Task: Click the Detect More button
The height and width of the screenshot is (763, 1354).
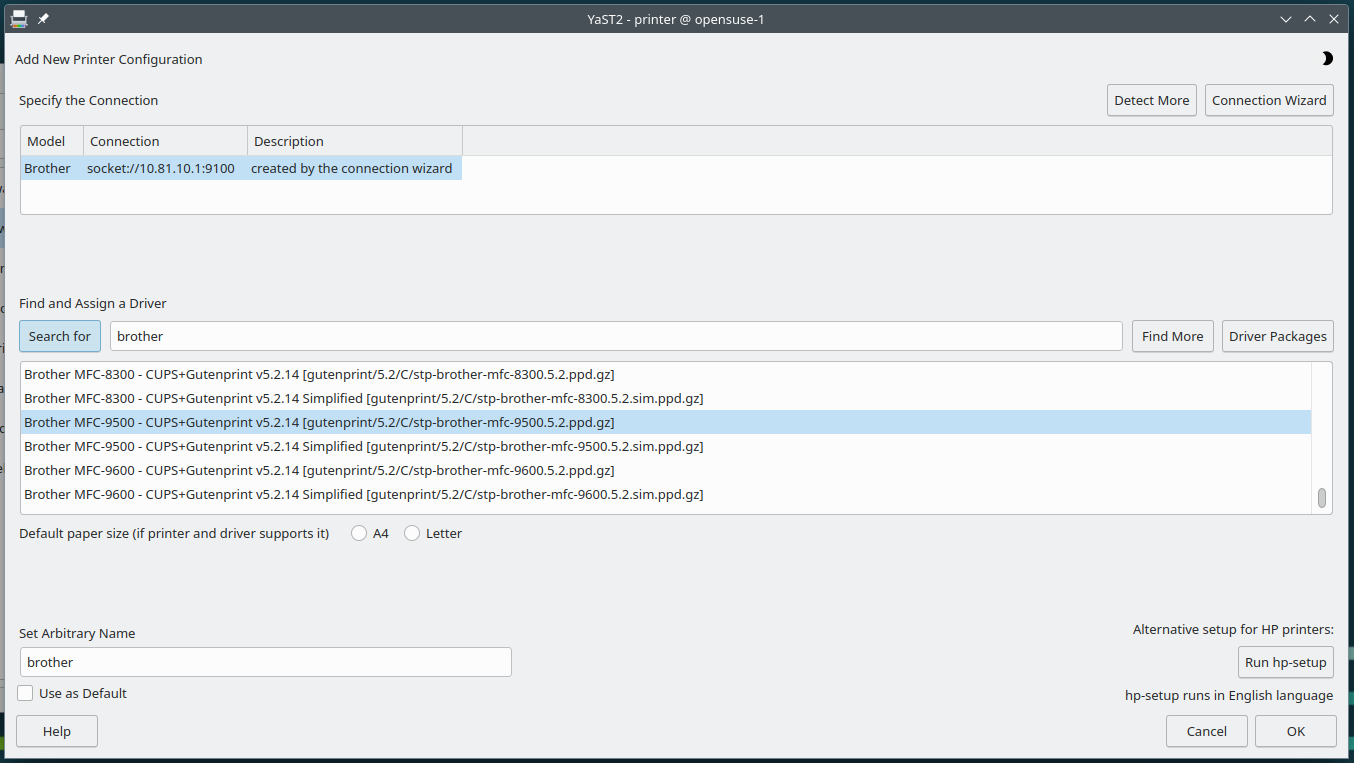Action: point(1151,100)
